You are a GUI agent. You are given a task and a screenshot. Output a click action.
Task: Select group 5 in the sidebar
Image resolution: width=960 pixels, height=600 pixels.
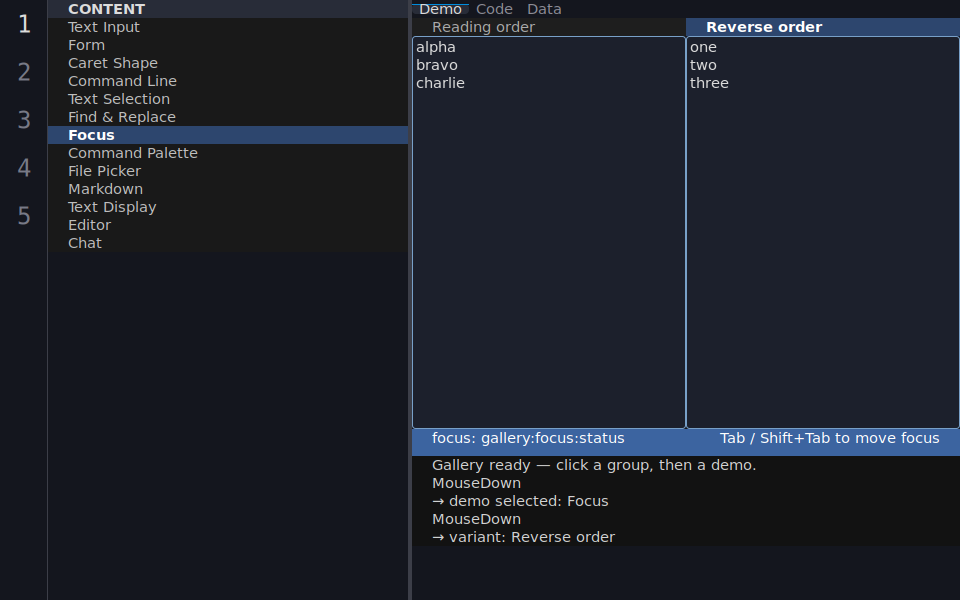click(x=24, y=216)
